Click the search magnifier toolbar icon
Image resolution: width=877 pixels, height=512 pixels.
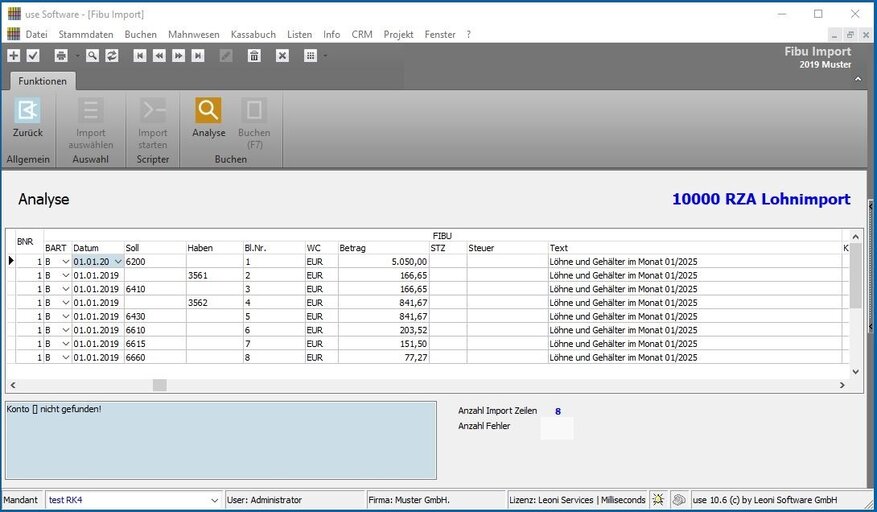92,56
